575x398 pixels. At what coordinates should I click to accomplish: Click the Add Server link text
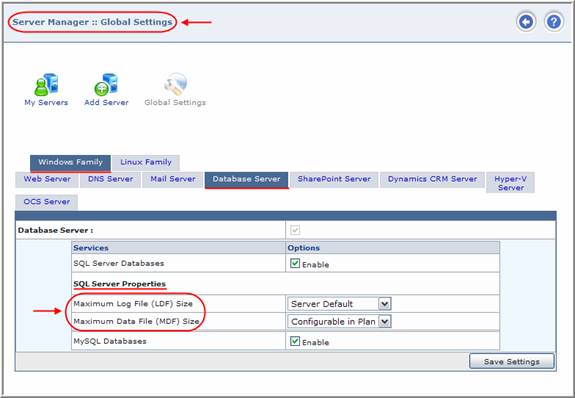click(x=106, y=102)
